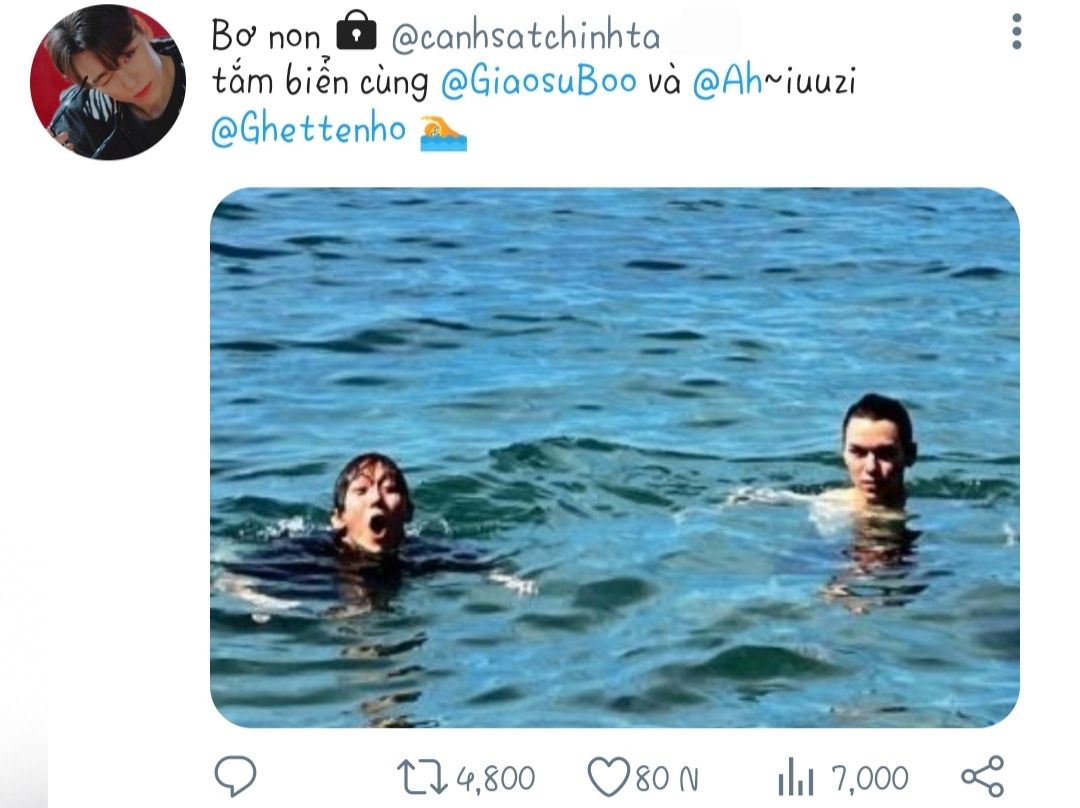
Task: Go to the @Ghettenho mention
Action: click(x=309, y=132)
